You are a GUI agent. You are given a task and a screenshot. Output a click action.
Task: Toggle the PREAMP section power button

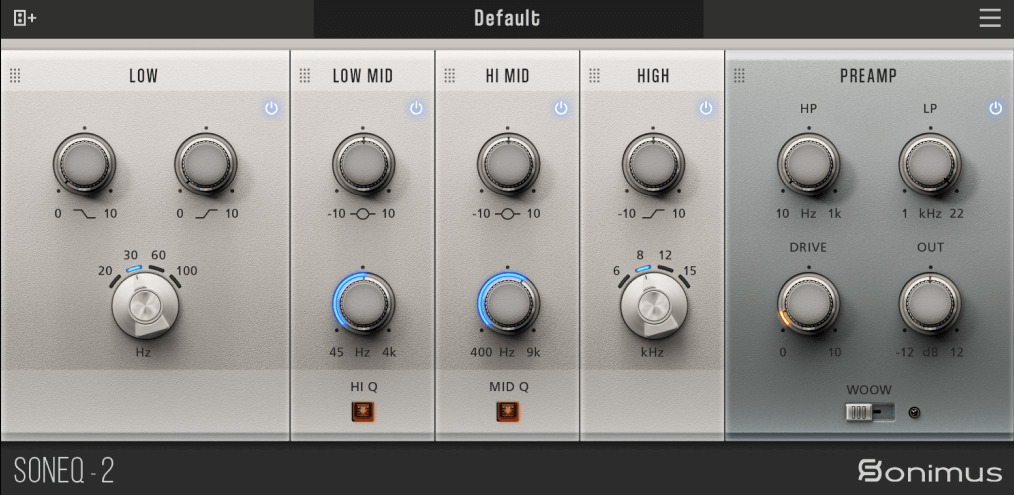[x=996, y=109]
